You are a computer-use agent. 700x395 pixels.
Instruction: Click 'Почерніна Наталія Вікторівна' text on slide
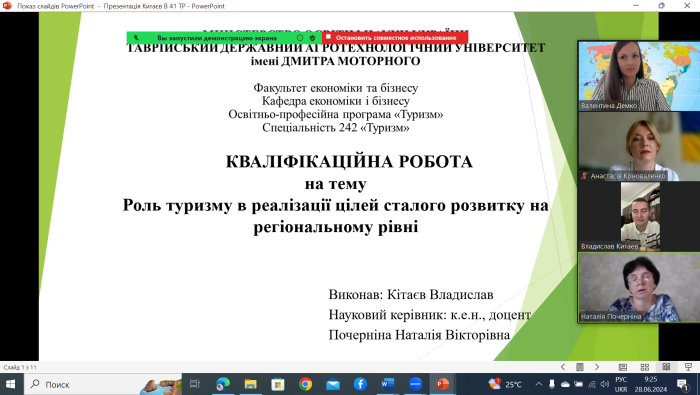pos(419,335)
